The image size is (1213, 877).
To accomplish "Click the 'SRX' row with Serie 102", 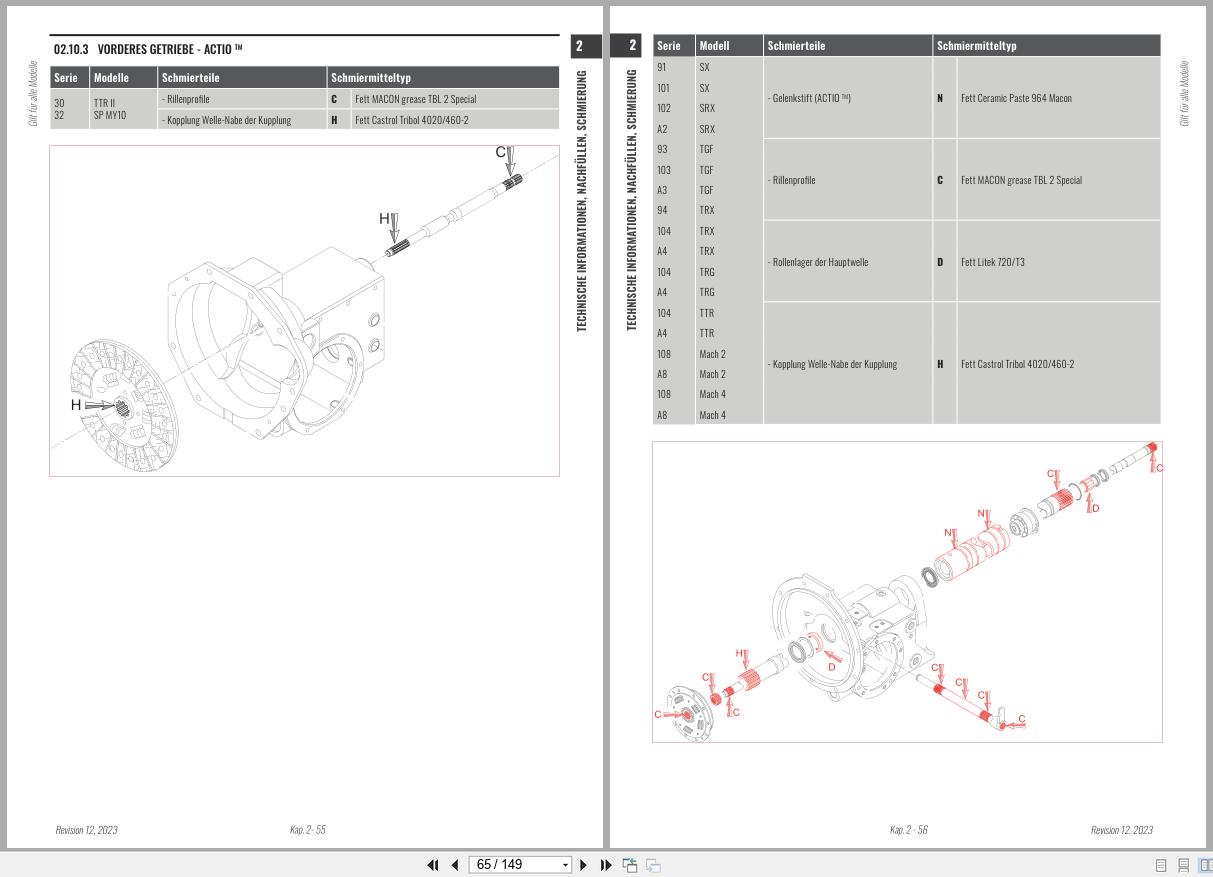I will 706,108.
